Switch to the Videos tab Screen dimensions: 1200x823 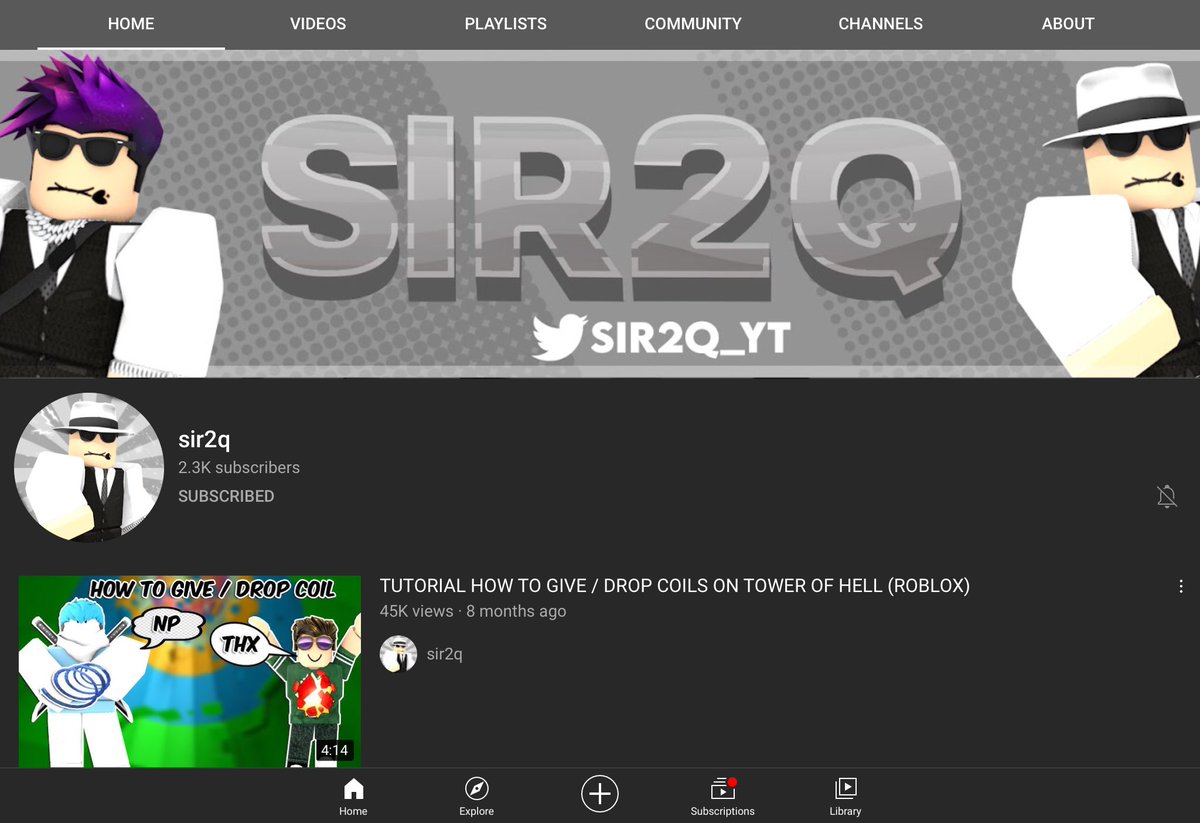(x=318, y=23)
